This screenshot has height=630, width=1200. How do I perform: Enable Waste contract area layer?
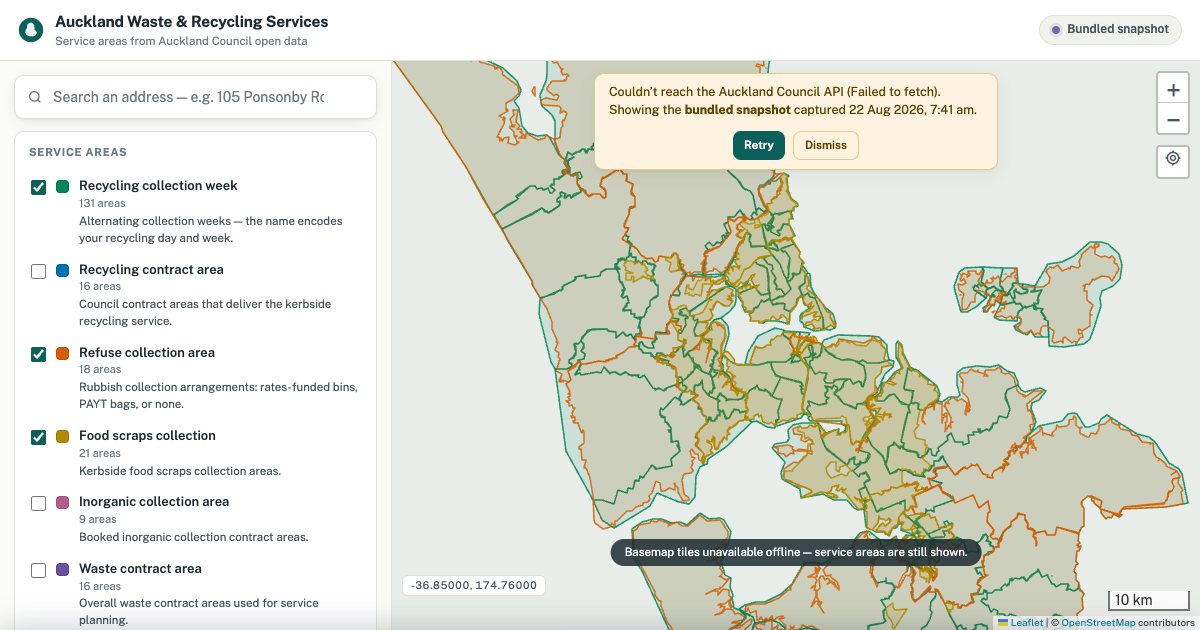tap(39, 570)
